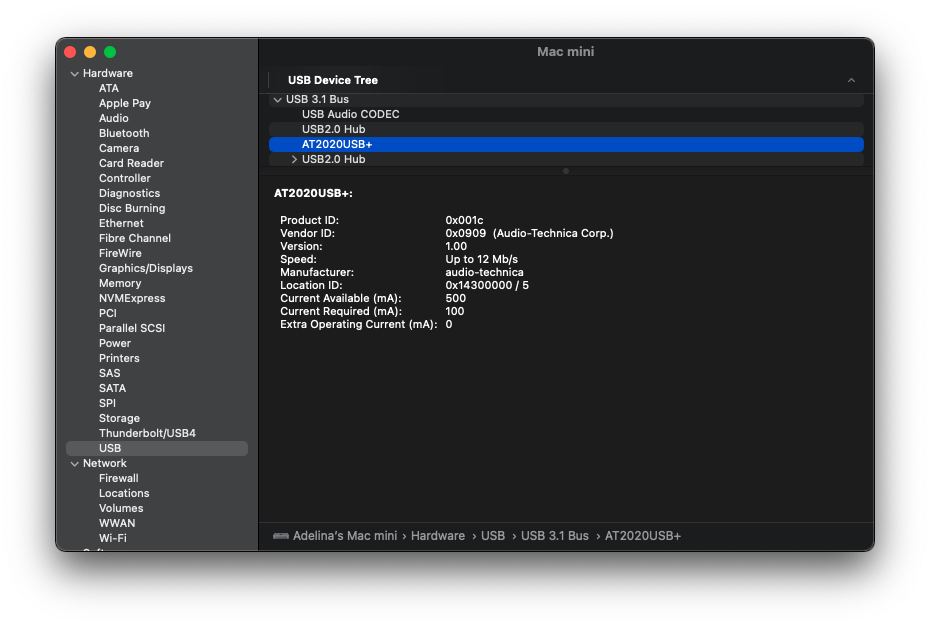Click Hardware in the path bar
This screenshot has width=930, height=625.
(437, 537)
